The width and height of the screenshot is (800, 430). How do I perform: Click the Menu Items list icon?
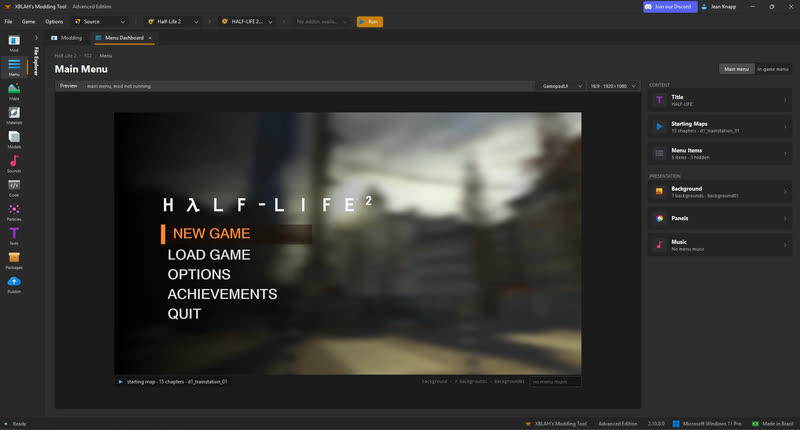659,153
